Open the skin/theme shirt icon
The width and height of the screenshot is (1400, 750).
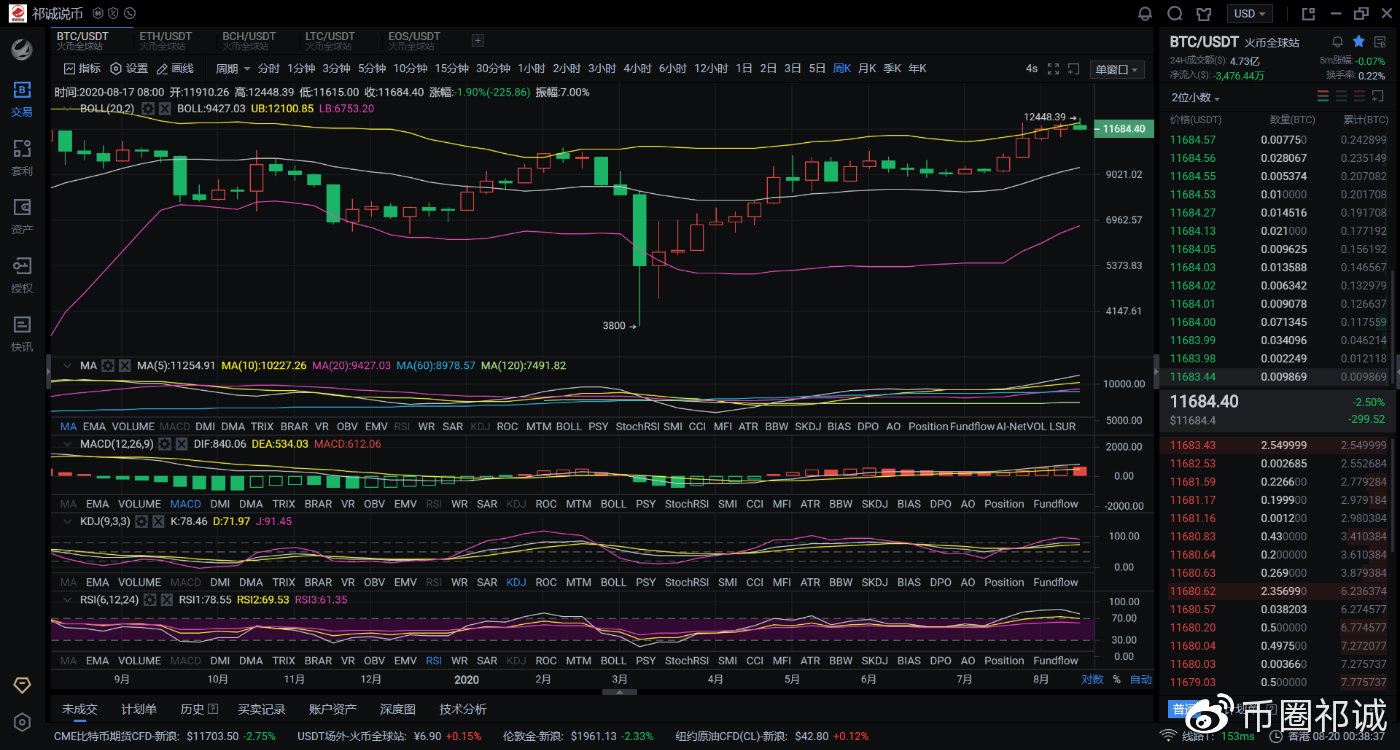point(1205,14)
